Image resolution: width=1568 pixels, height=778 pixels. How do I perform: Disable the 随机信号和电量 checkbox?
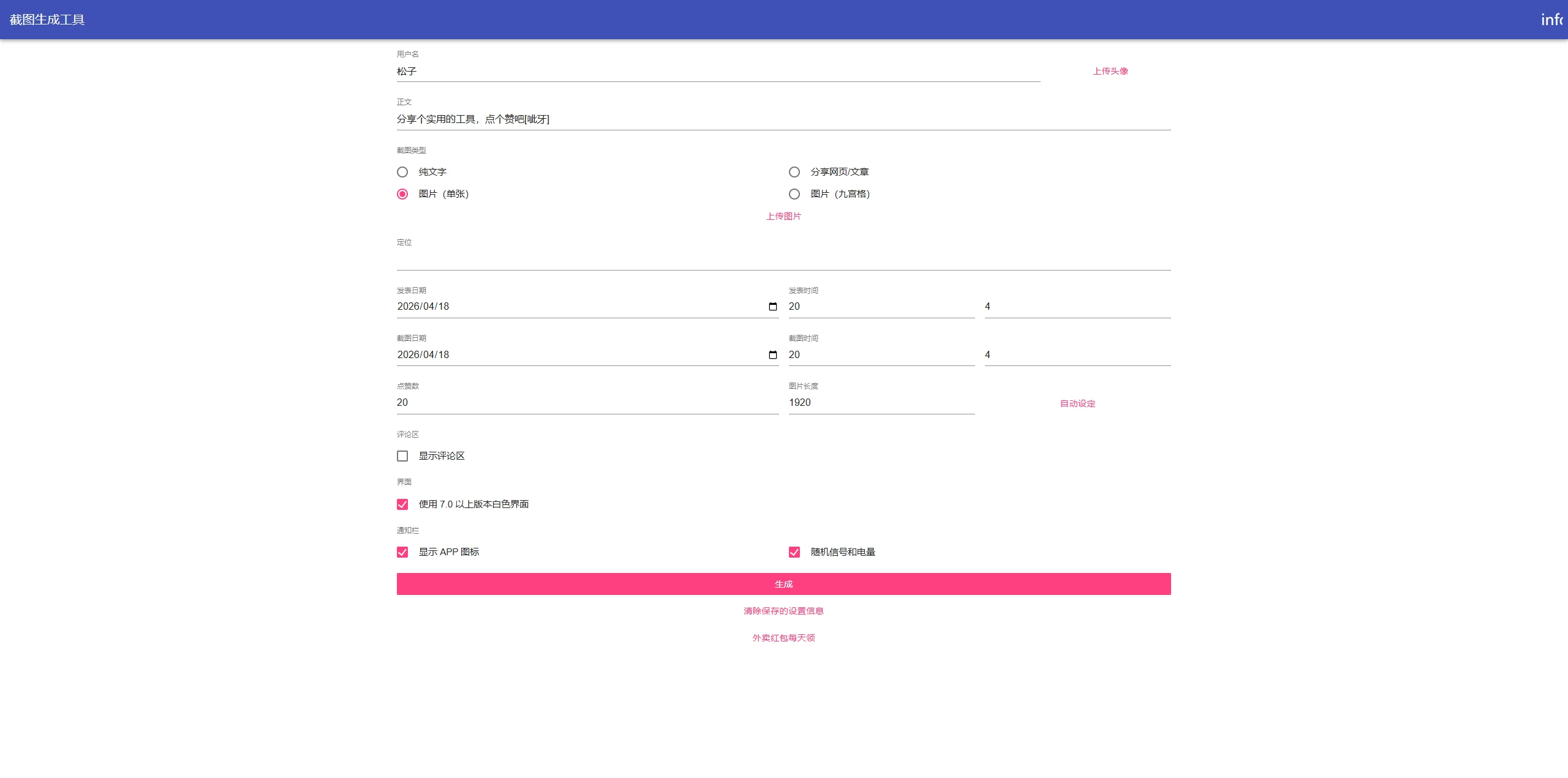pos(794,552)
